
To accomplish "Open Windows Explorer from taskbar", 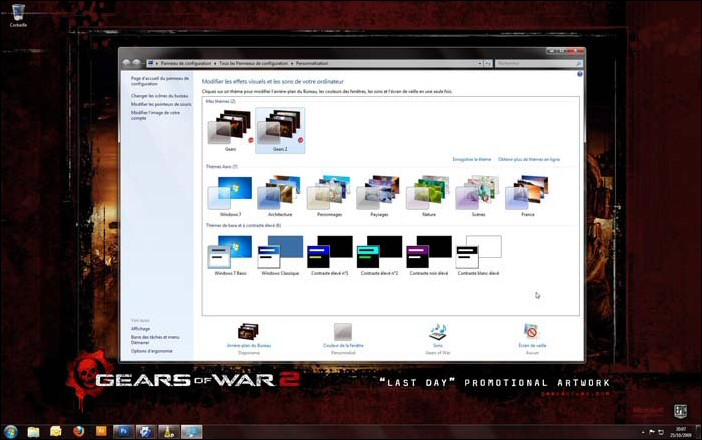I will click(33, 431).
